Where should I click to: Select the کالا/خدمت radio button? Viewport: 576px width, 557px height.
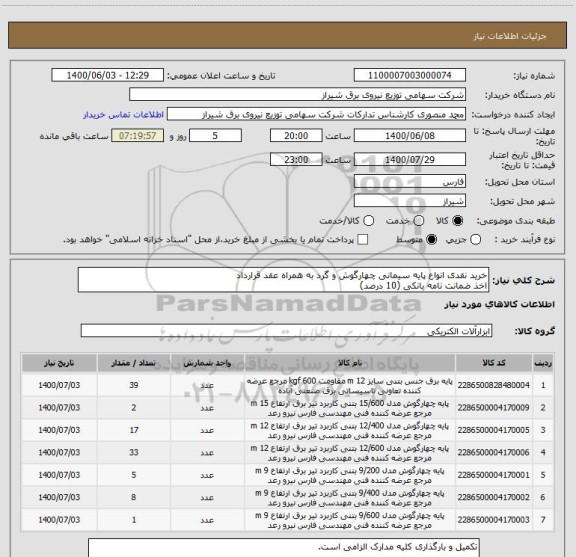pyautogui.click(x=368, y=221)
